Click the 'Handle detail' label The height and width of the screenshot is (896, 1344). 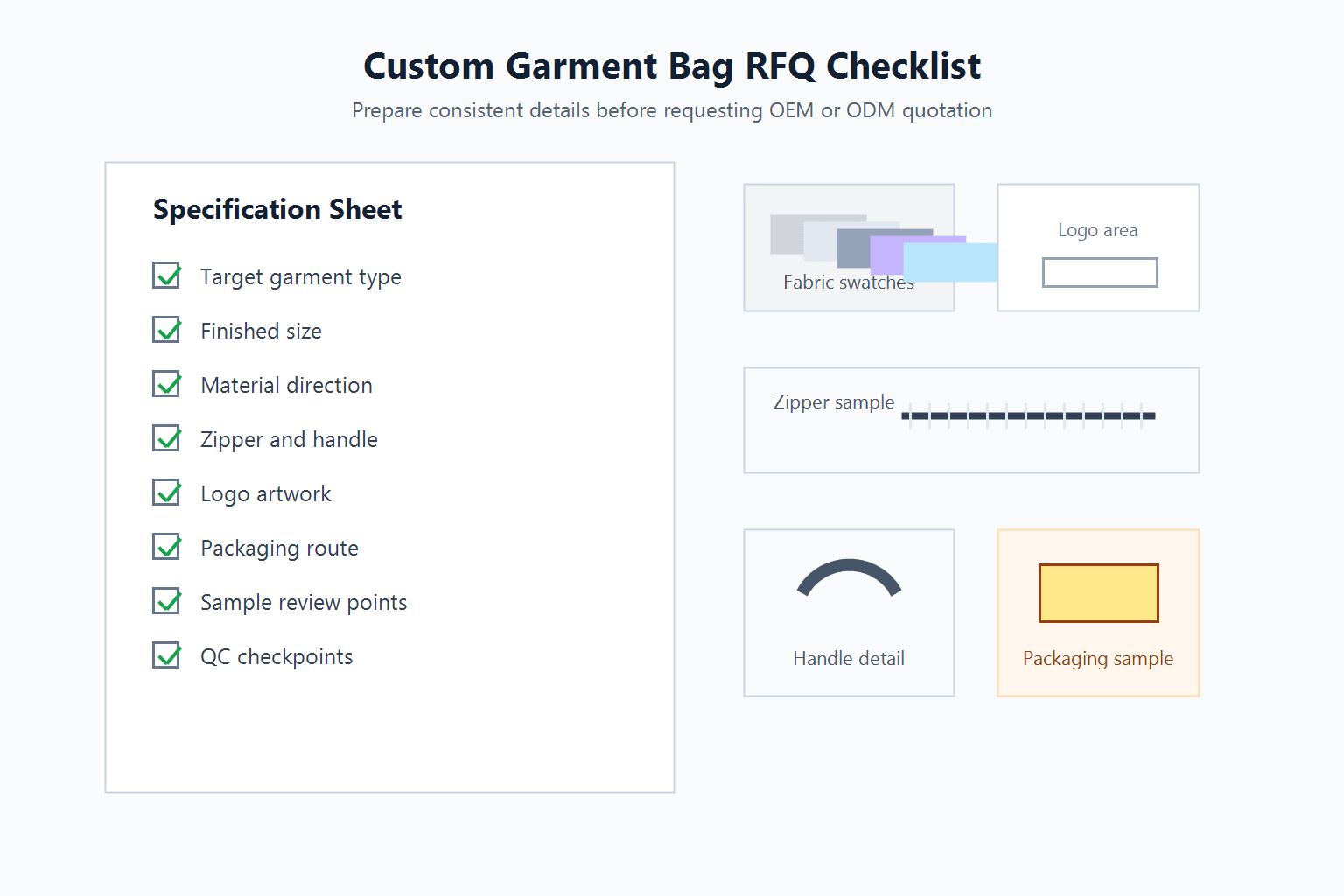coord(849,658)
